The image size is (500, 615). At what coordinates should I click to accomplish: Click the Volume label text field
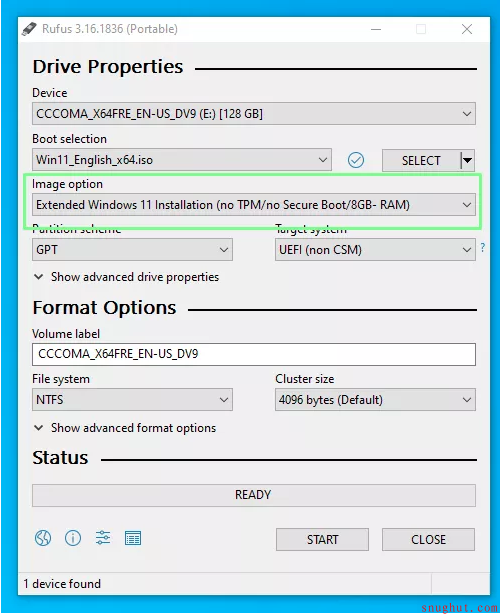tap(254, 354)
